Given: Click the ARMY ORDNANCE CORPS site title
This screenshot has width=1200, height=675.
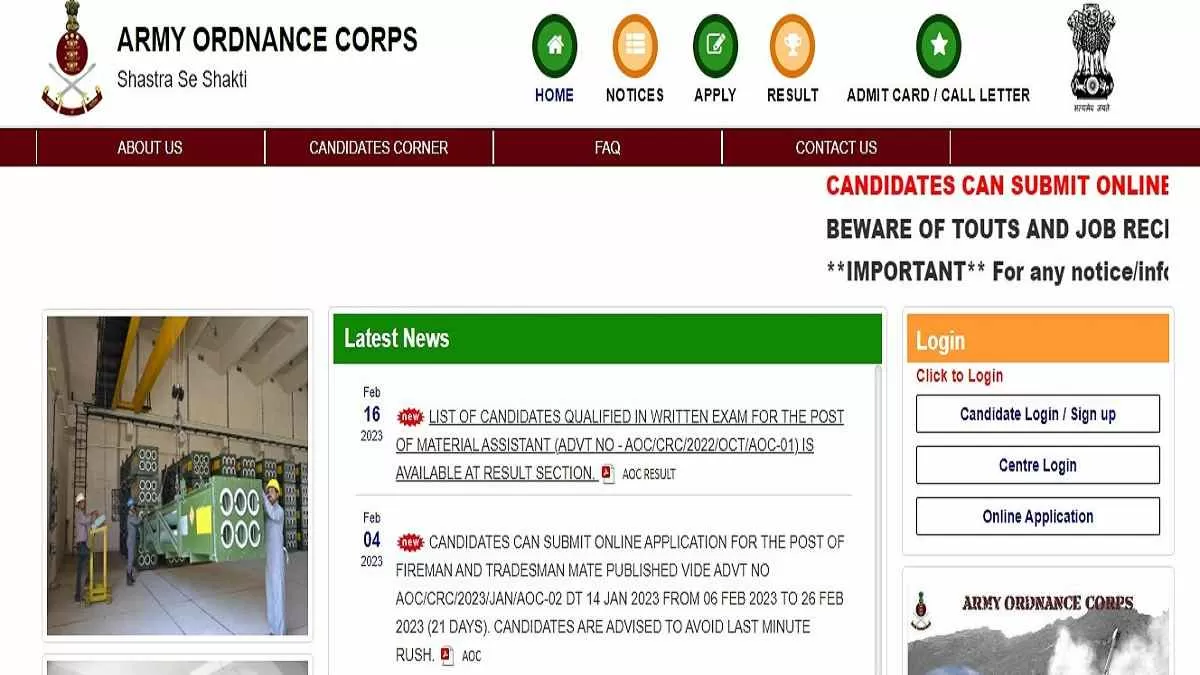Looking at the screenshot, I should 267,39.
